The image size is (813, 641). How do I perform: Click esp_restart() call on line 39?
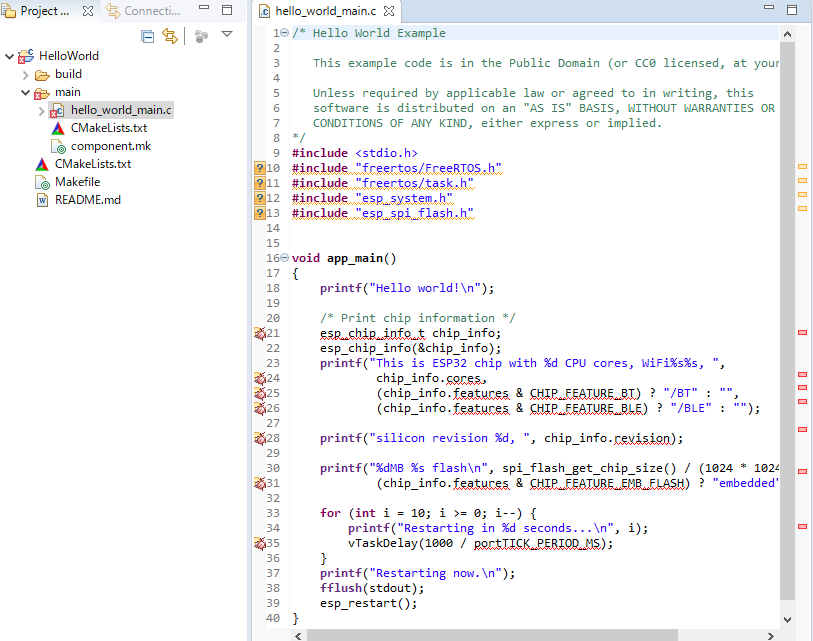point(369,603)
